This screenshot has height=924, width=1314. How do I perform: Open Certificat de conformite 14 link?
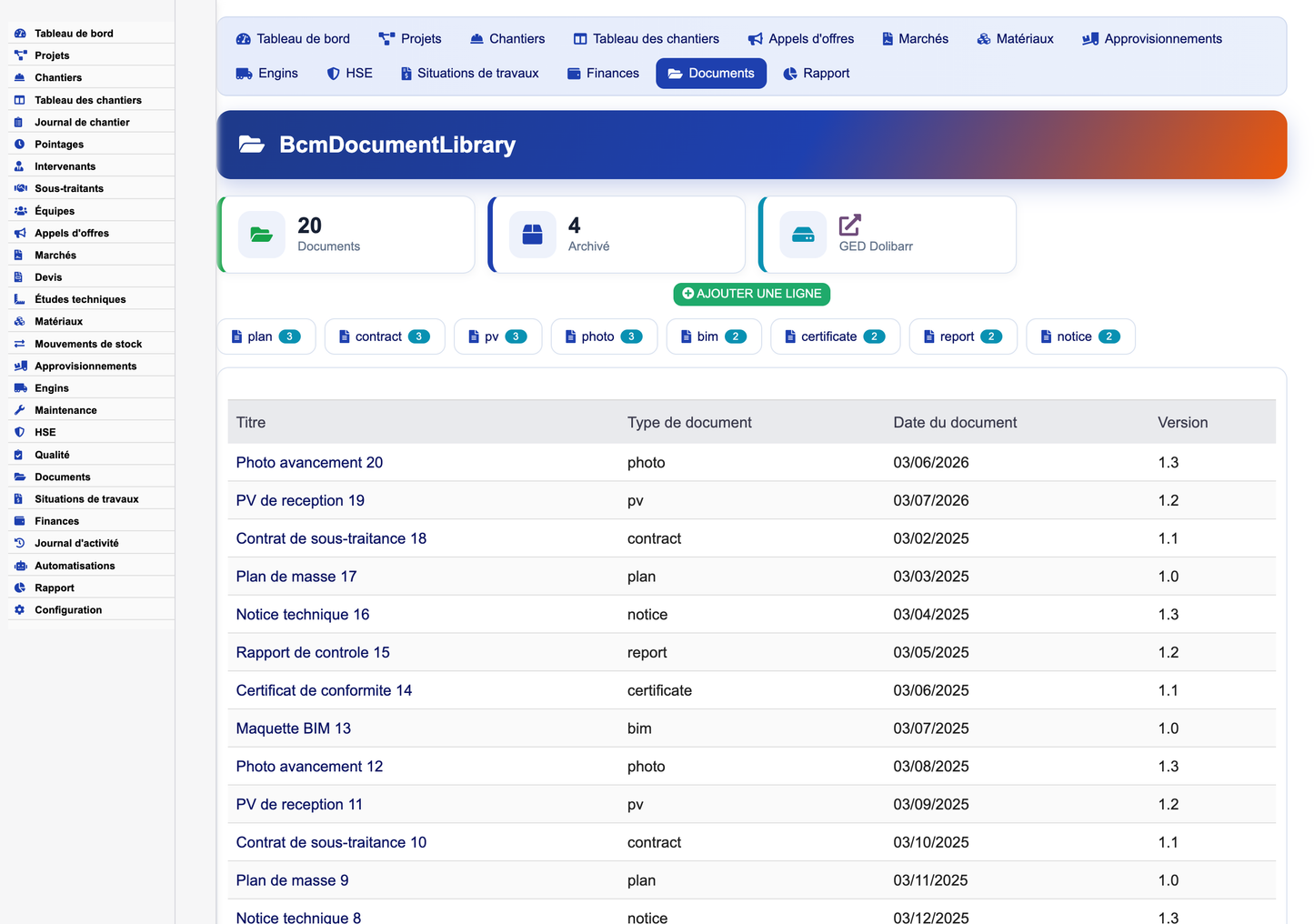click(x=324, y=691)
